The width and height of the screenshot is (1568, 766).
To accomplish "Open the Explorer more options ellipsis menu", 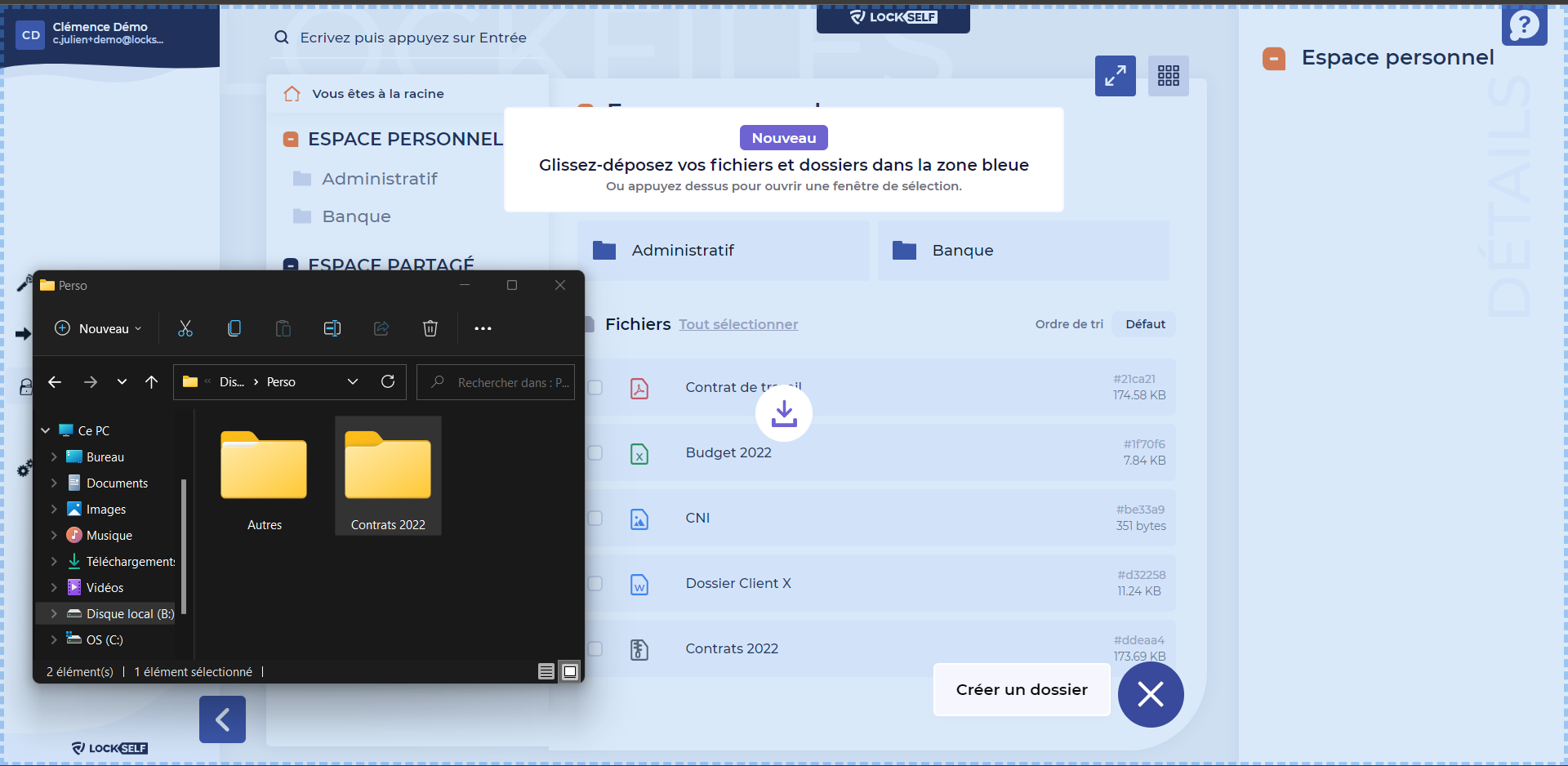I will (x=483, y=328).
